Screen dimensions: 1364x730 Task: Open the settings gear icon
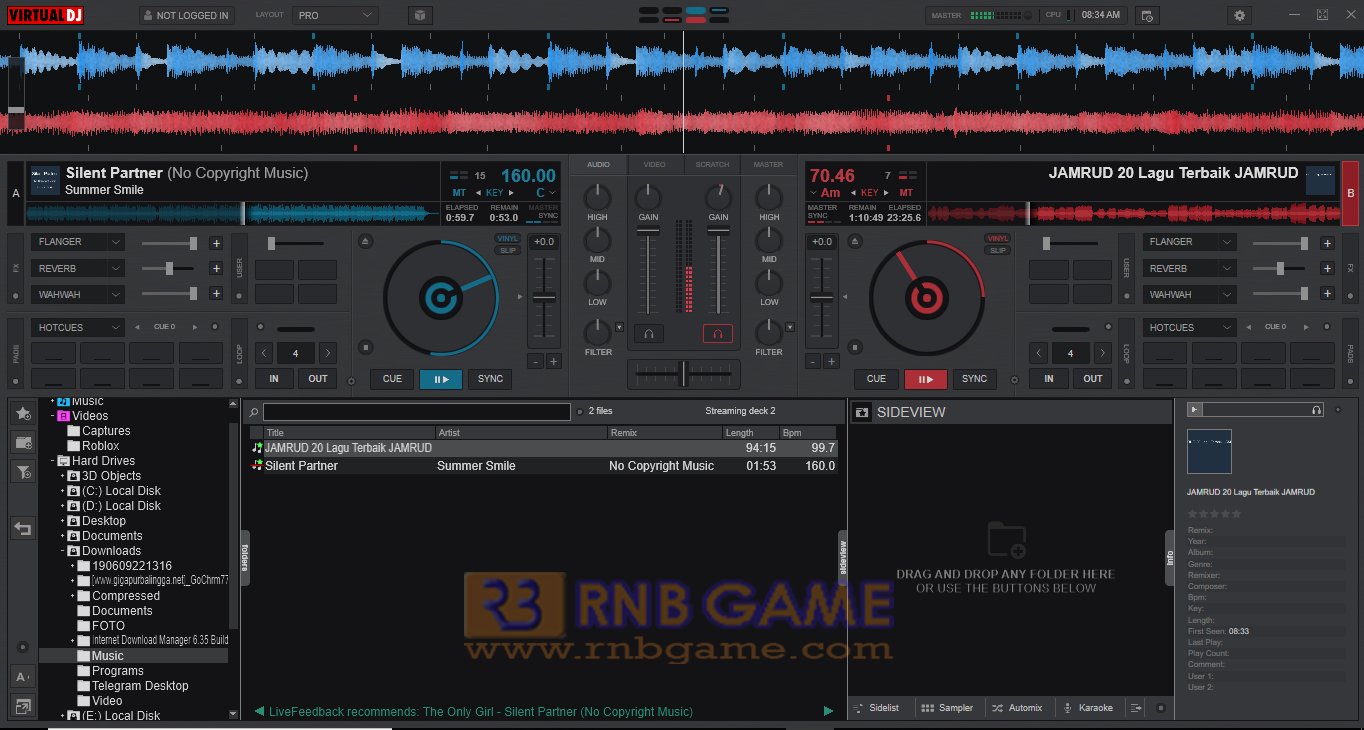point(1240,15)
